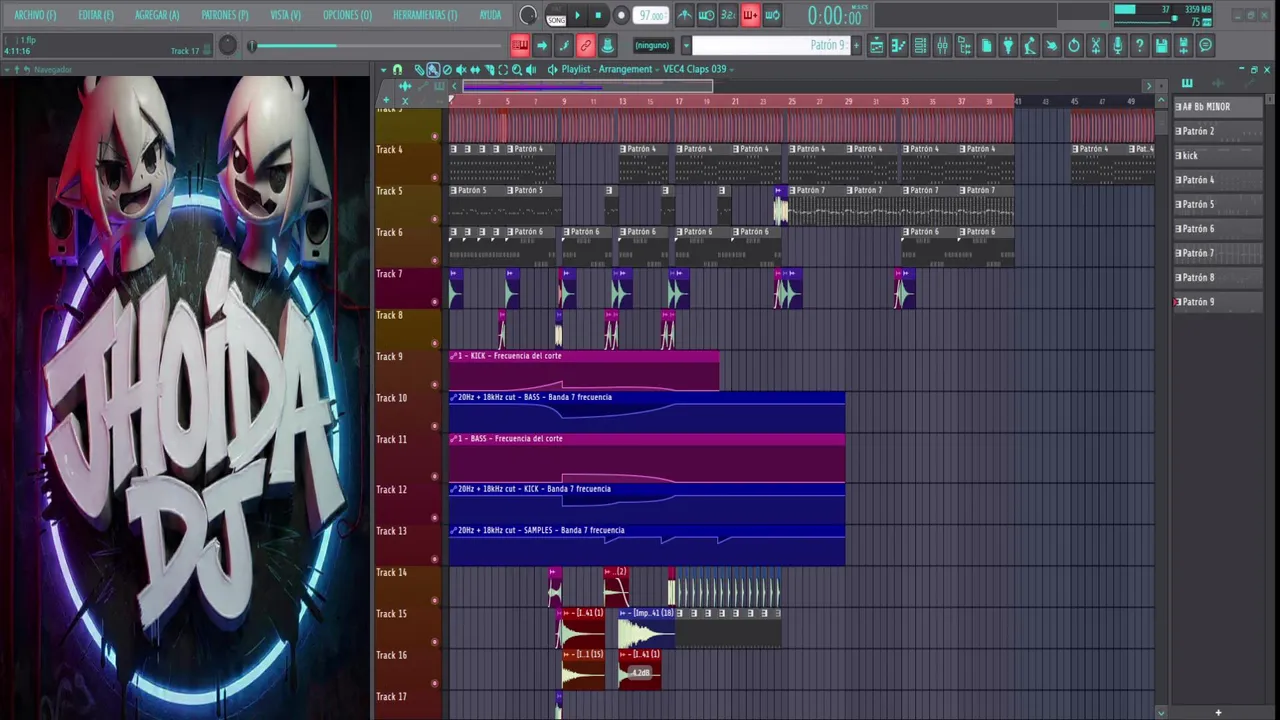Open the PATRONES menu
Viewport: 1280px width, 720px height.
[225, 15]
